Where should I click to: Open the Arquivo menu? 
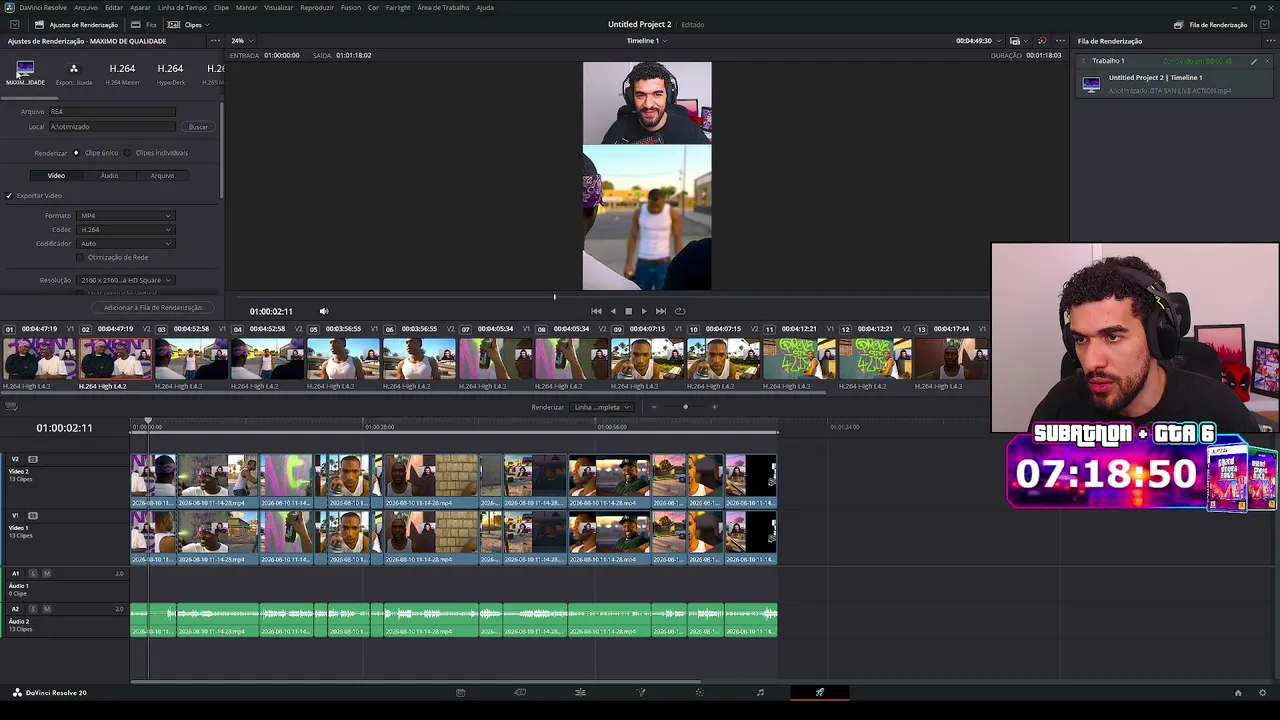tap(86, 7)
